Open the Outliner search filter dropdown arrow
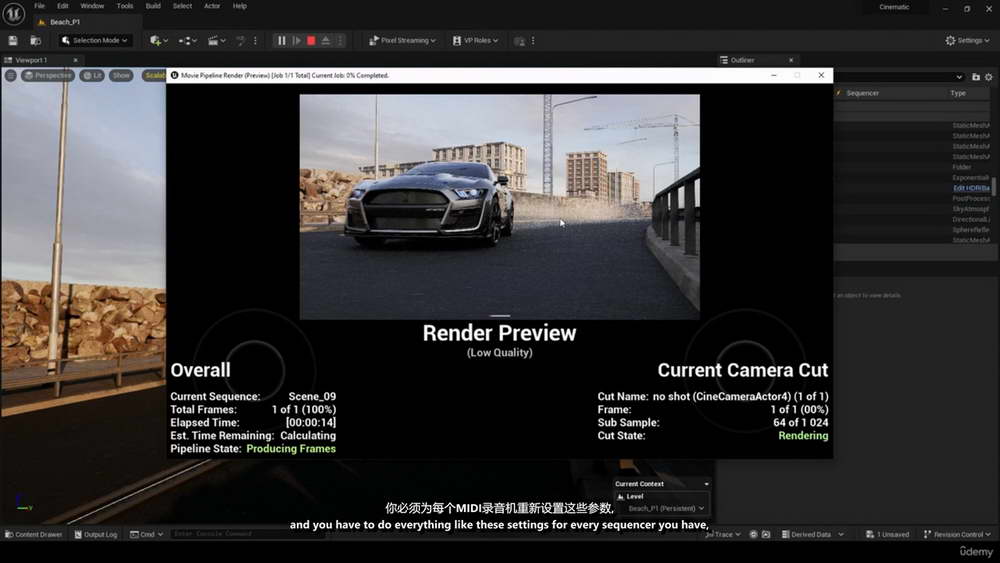The height and width of the screenshot is (563, 1000). click(x=959, y=77)
